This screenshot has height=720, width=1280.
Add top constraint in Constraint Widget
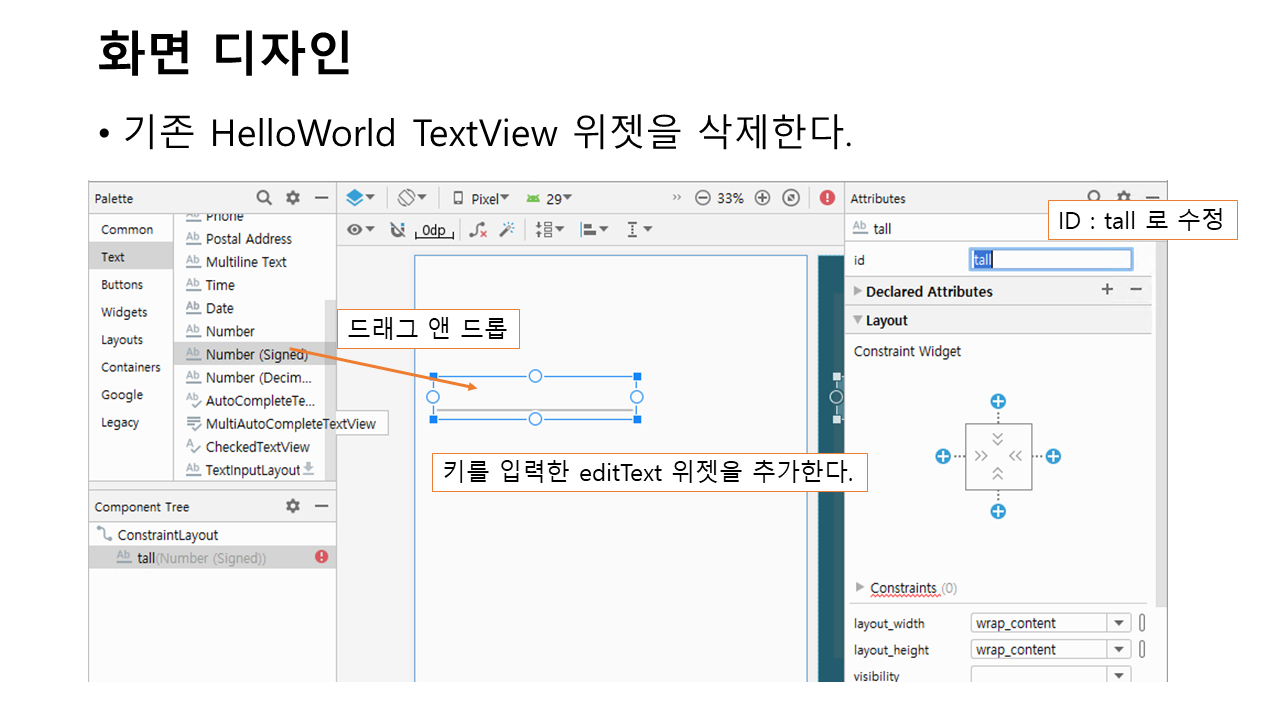point(997,402)
